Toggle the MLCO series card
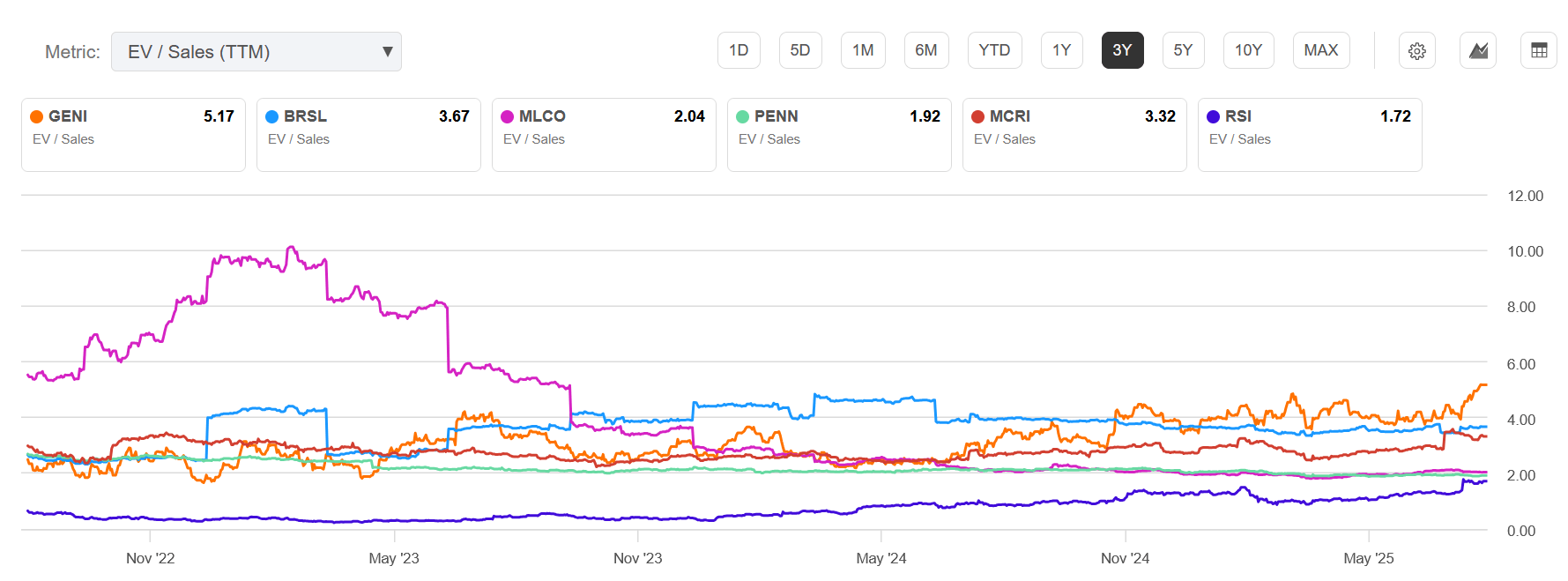1568x581 pixels. pyautogui.click(x=604, y=135)
